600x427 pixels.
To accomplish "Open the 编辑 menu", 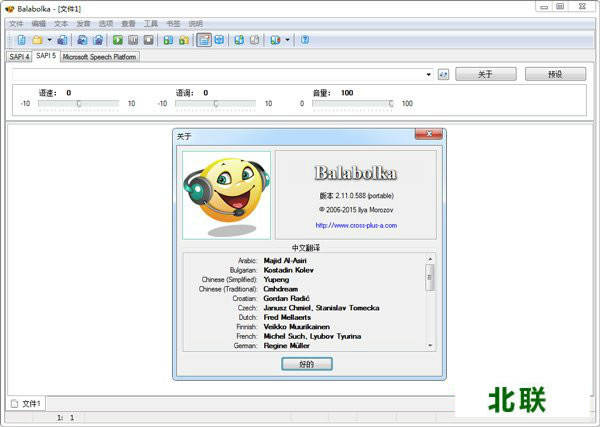I will [39, 24].
